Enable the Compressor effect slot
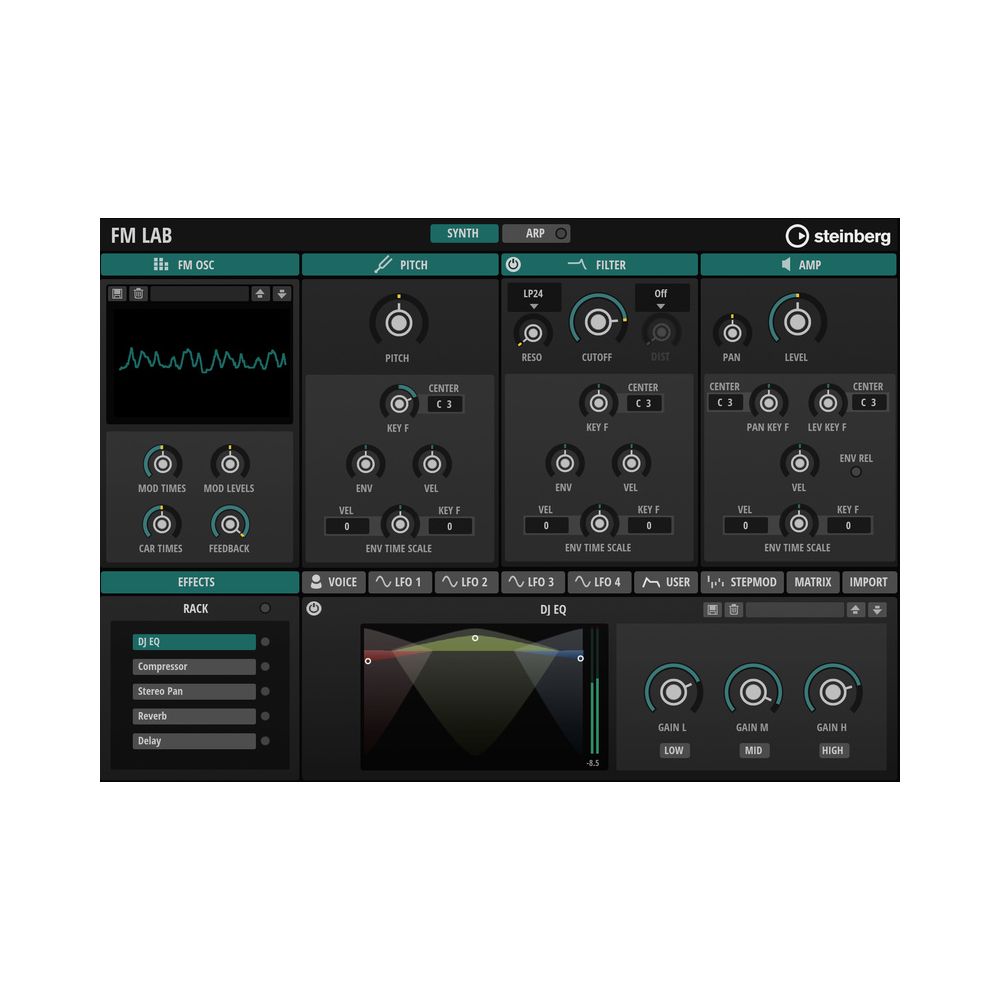Screen dimensions: 1000x1000 [x=265, y=667]
